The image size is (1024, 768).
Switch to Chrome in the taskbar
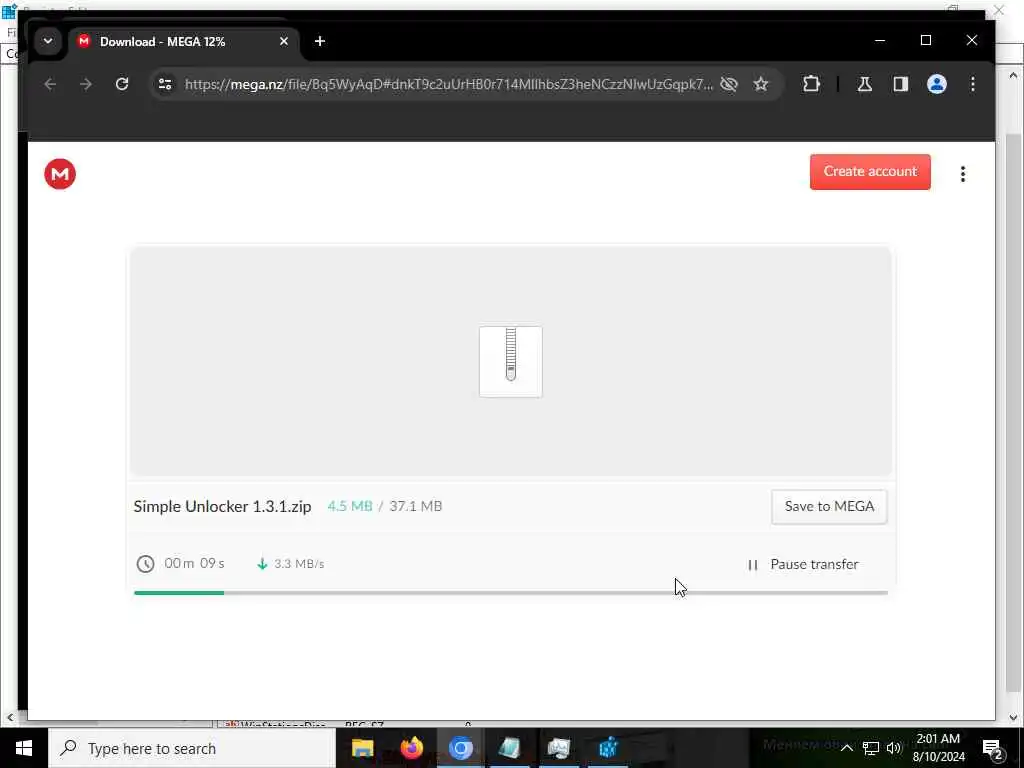460,748
